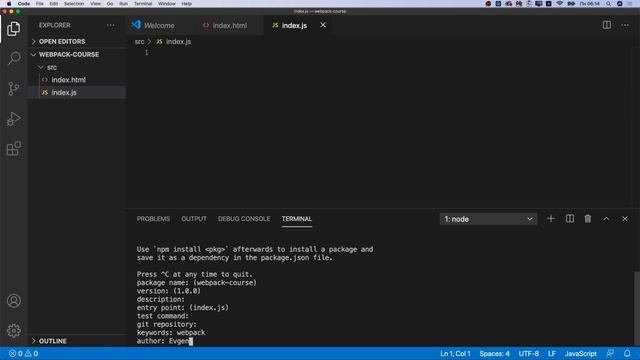Open the Apple menu
Image resolution: width=640 pixels, height=360 pixels.
[x=9, y=4]
